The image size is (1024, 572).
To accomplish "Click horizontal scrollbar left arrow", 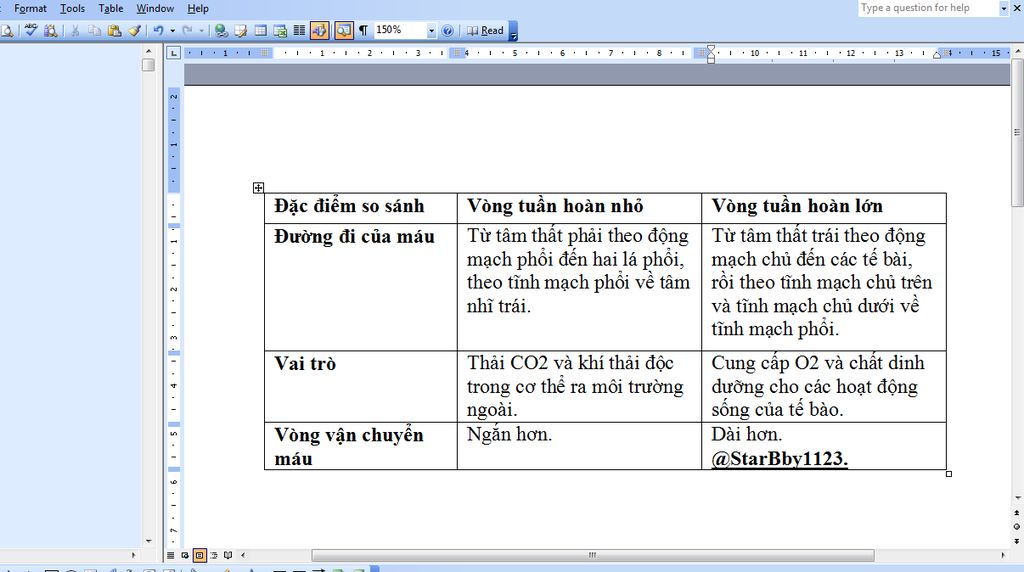I will (243, 555).
